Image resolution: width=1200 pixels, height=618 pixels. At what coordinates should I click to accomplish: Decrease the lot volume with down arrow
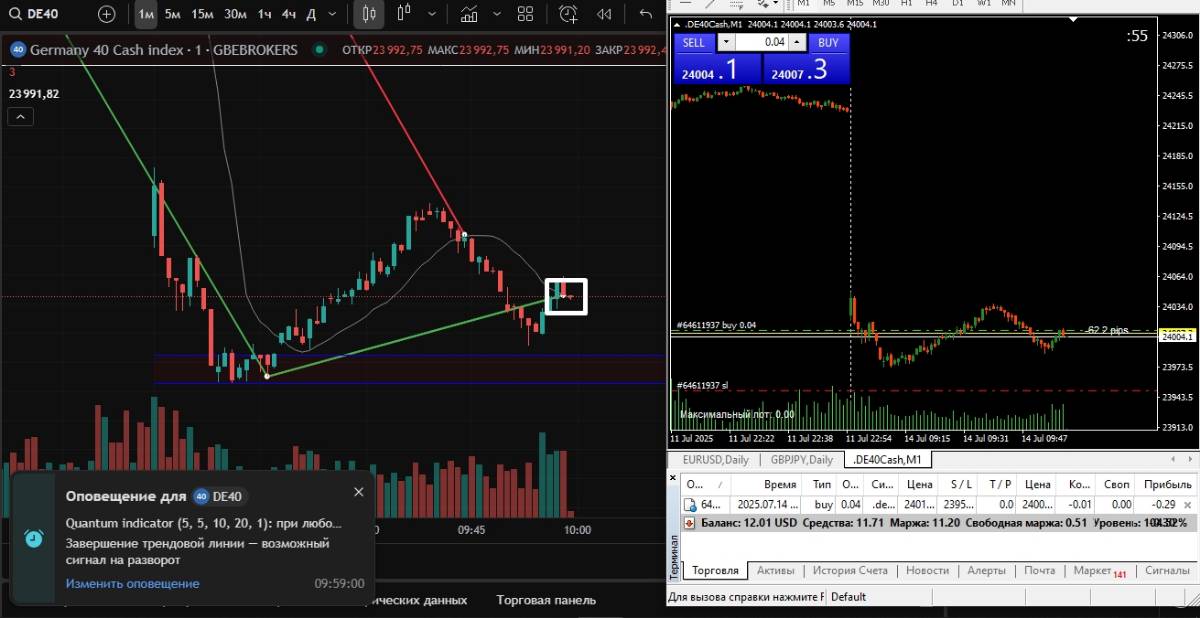727,42
